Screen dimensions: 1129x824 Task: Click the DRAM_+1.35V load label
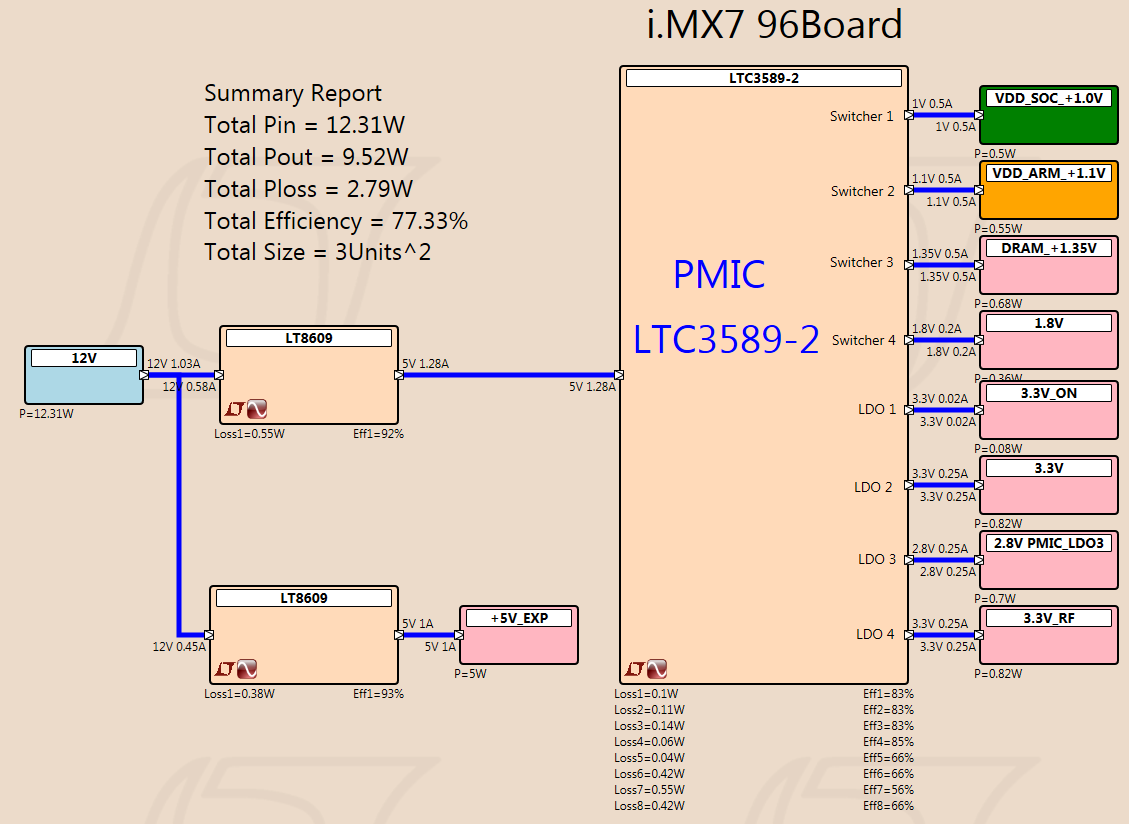tap(1049, 248)
